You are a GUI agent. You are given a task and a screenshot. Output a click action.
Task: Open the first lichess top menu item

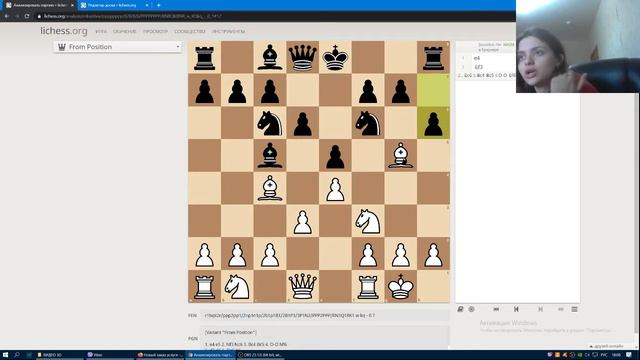[x=101, y=31]
